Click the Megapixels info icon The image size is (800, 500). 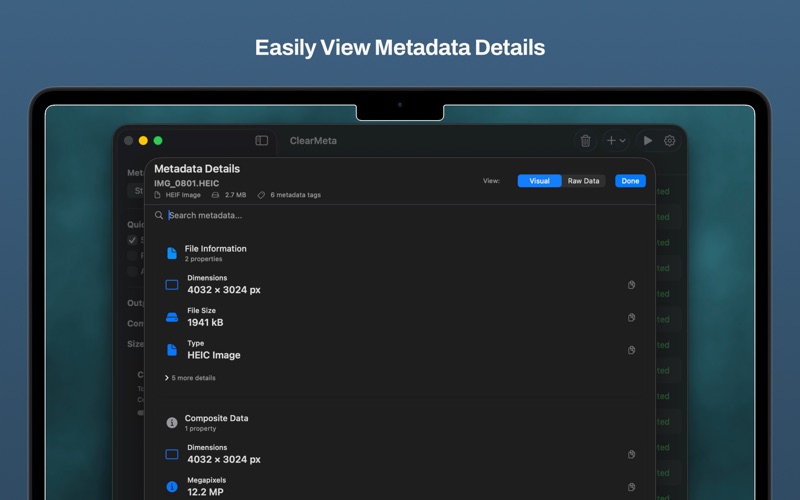[x=172, y=487]
